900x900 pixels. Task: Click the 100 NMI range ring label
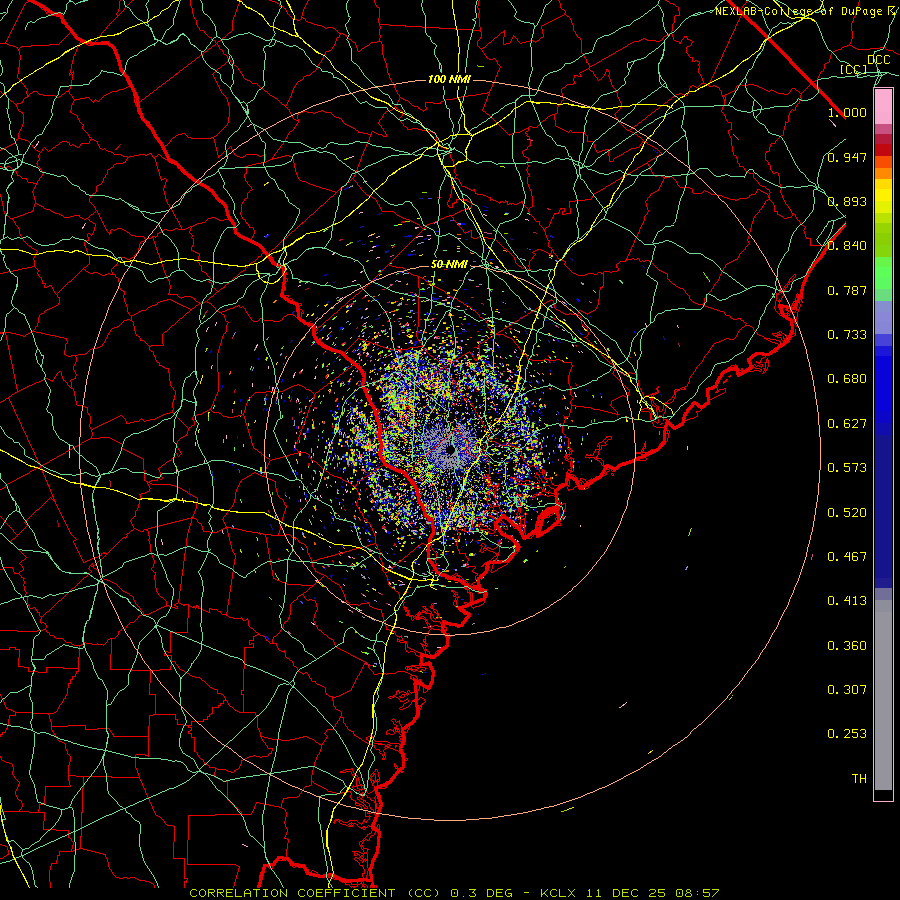click(x=449, y=79)
